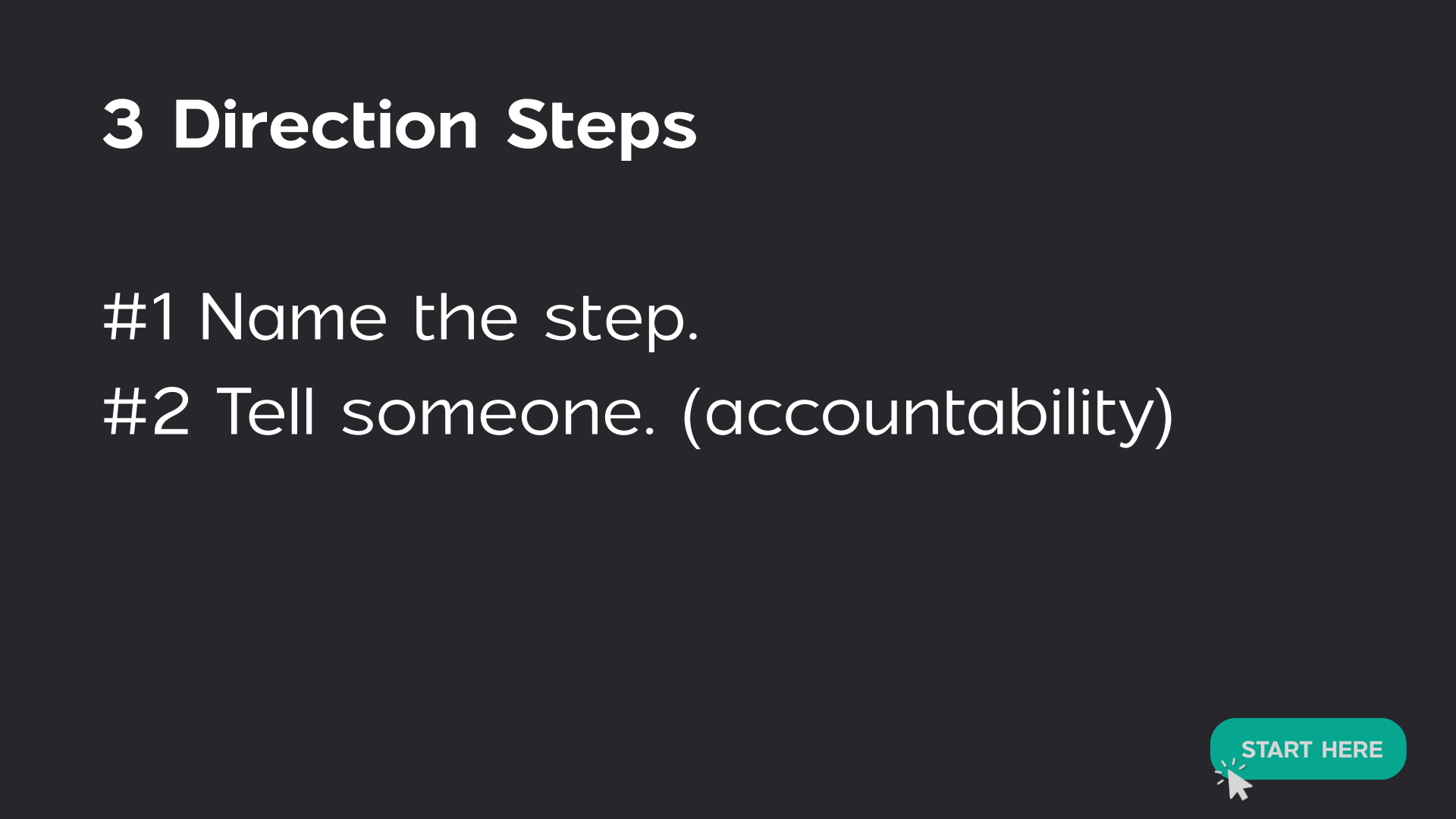1456x819 pixels.
Task: Click the "#2" step number
Action: (x=146, y=413)
